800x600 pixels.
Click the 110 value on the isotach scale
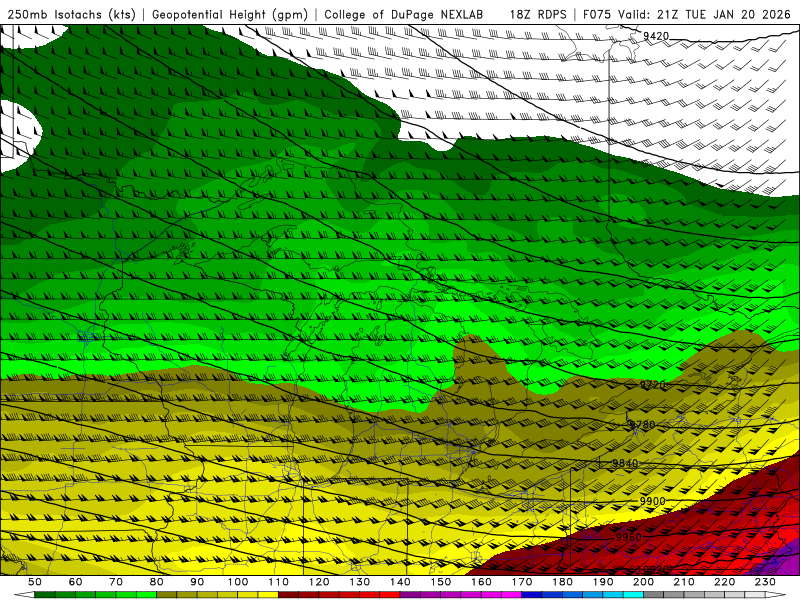[x=279, y=582]
